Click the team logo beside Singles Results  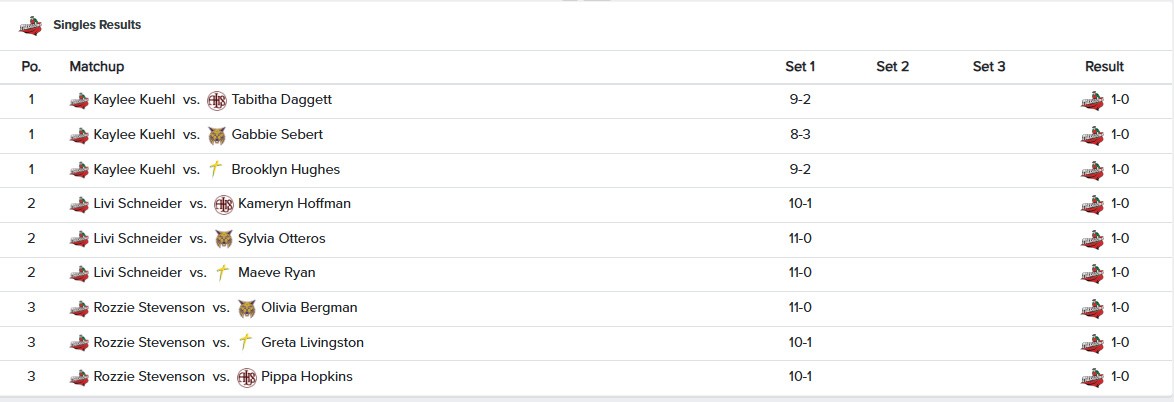pyautogui.click(x=31, y=25)
